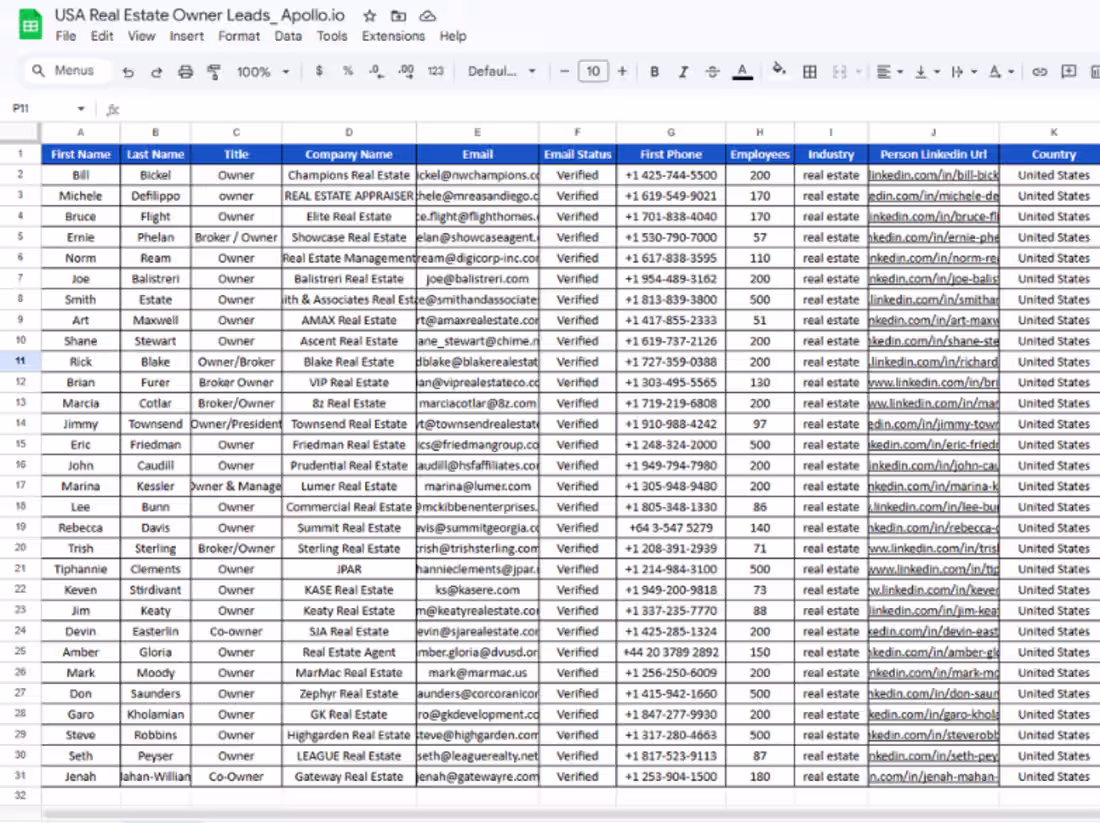
Task: Open the View menu
Action: 141,36
